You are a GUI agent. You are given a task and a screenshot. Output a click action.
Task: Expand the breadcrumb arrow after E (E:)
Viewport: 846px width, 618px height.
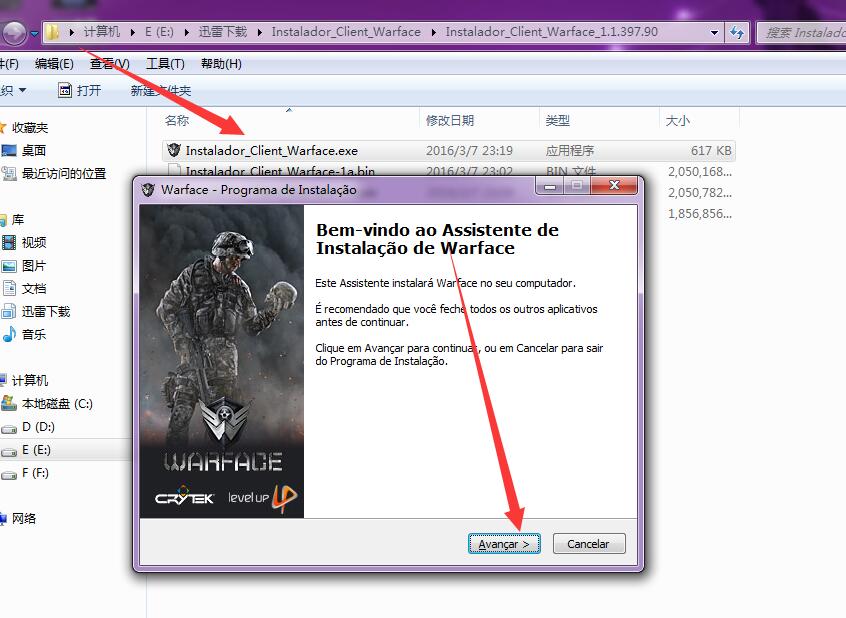[186, 32]
